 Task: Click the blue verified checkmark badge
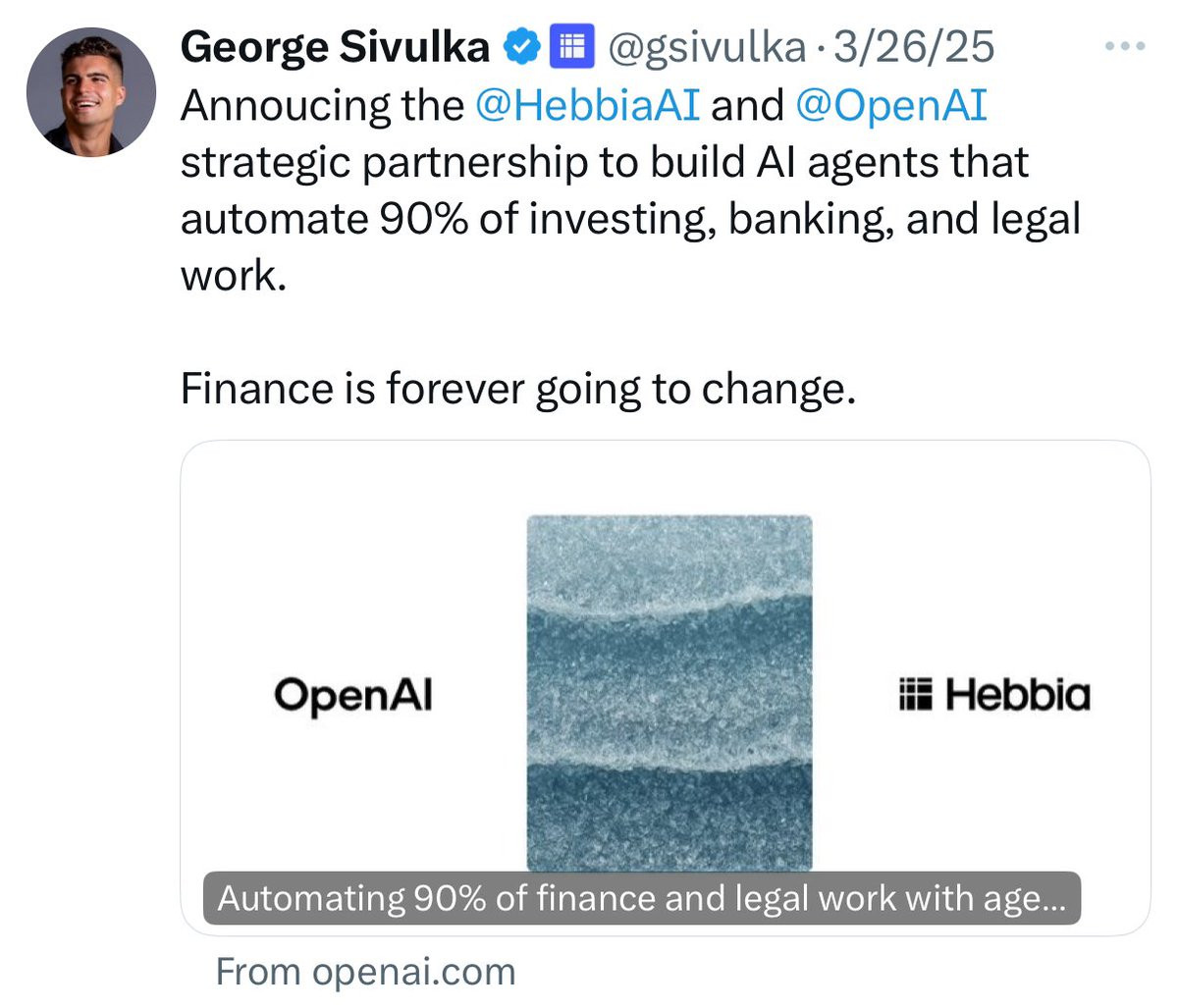(521, 46)
